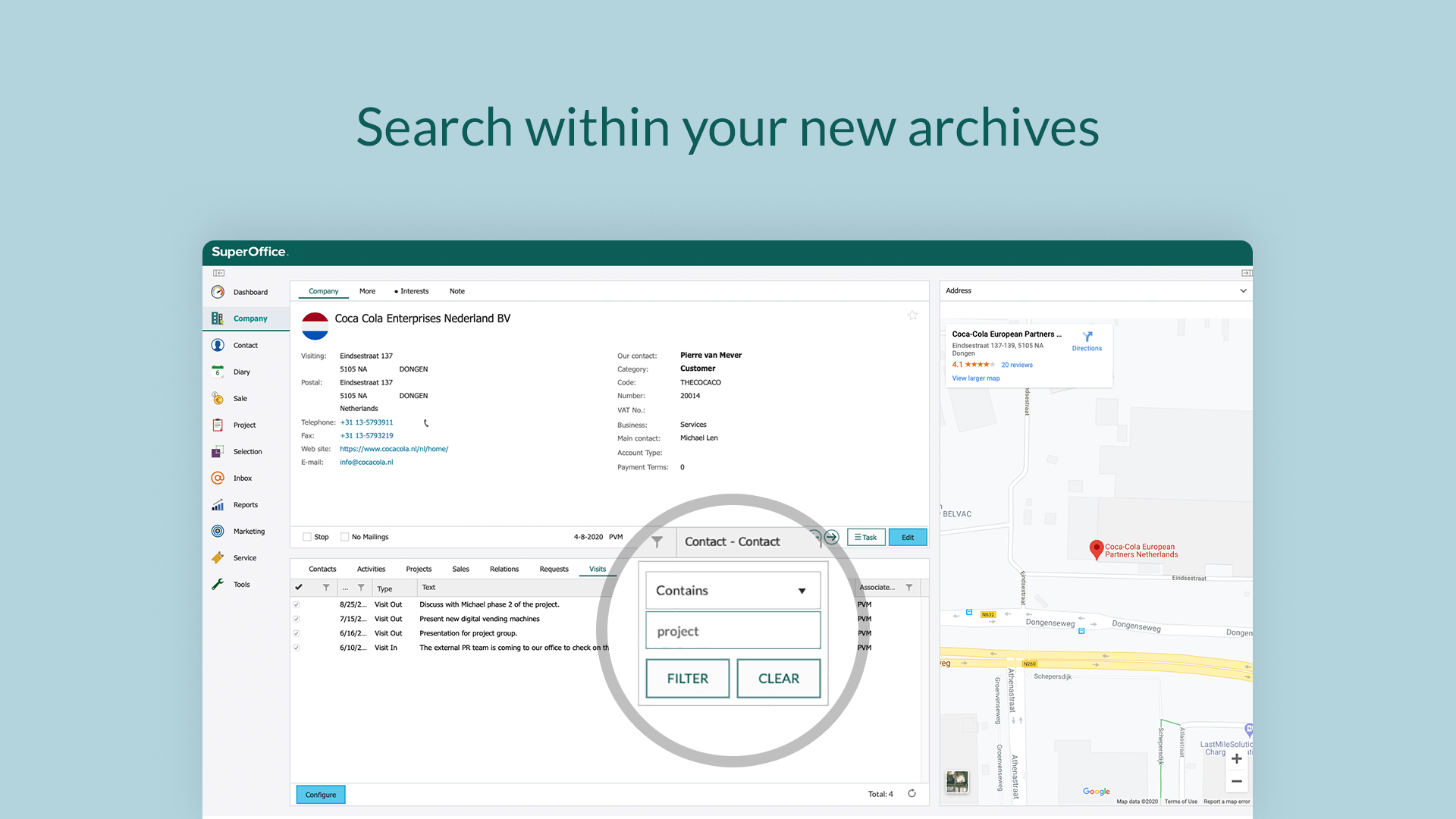Open the Contains filter operator dropdown
The width and height of the screenshot is (1456, 819).
733,591
